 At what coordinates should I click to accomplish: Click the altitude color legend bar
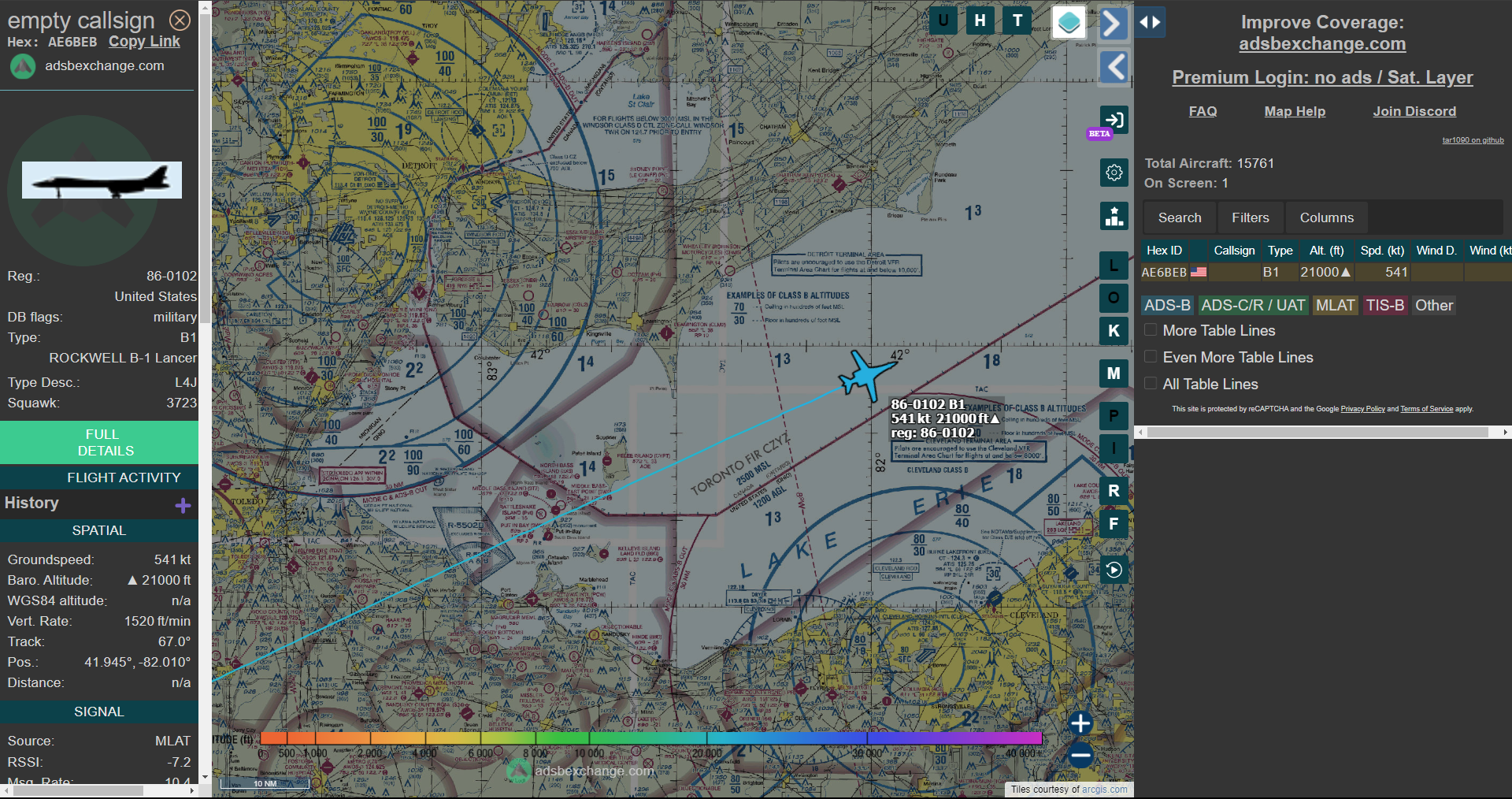click(650, 738)
